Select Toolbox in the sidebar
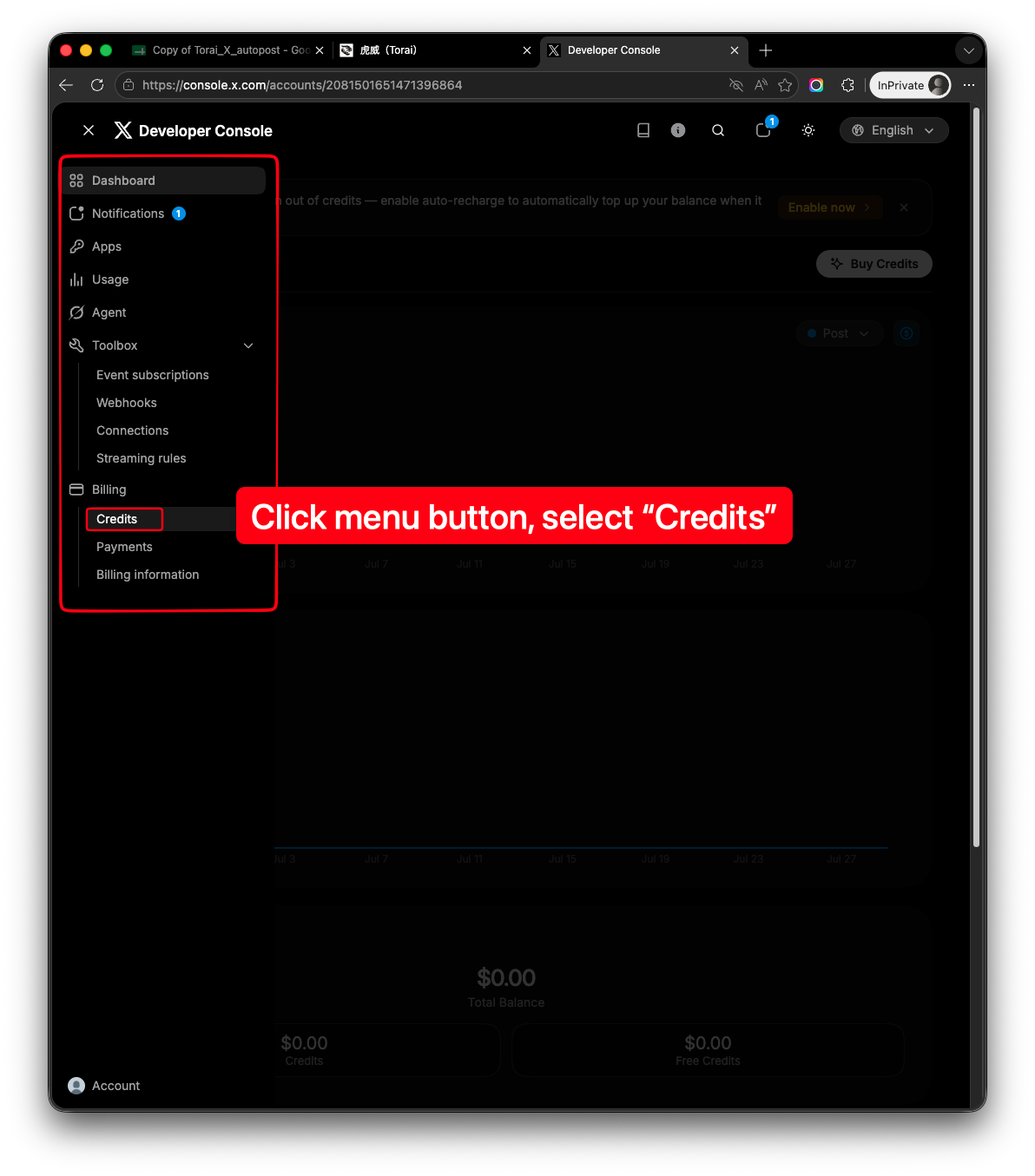1035x1176 pixels. pyautogui.click(x=115, y=345)
